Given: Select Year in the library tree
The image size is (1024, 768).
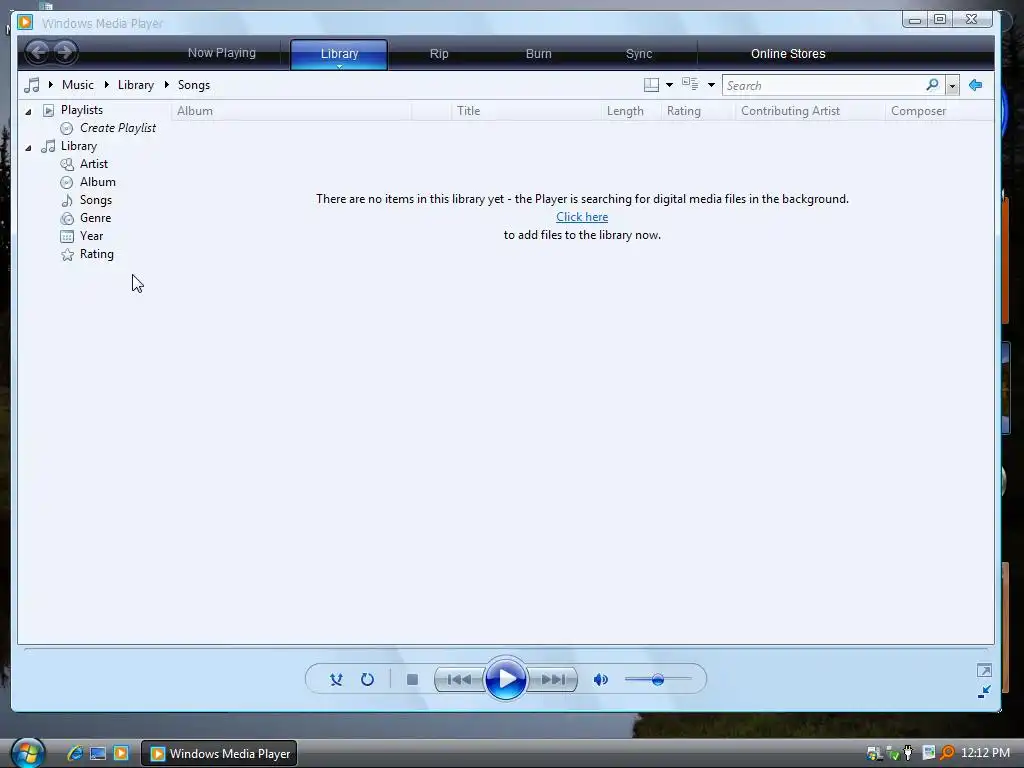Looking at the screenshot, I should 91,236.
